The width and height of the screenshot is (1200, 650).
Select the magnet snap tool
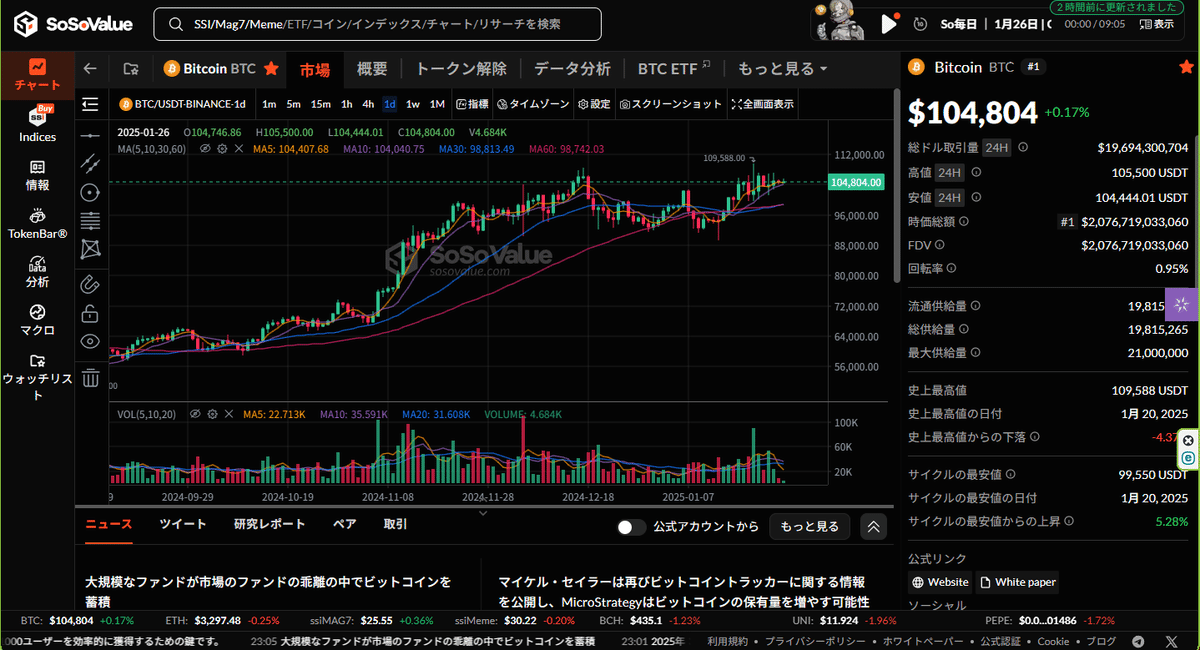(x=91, y=284)
